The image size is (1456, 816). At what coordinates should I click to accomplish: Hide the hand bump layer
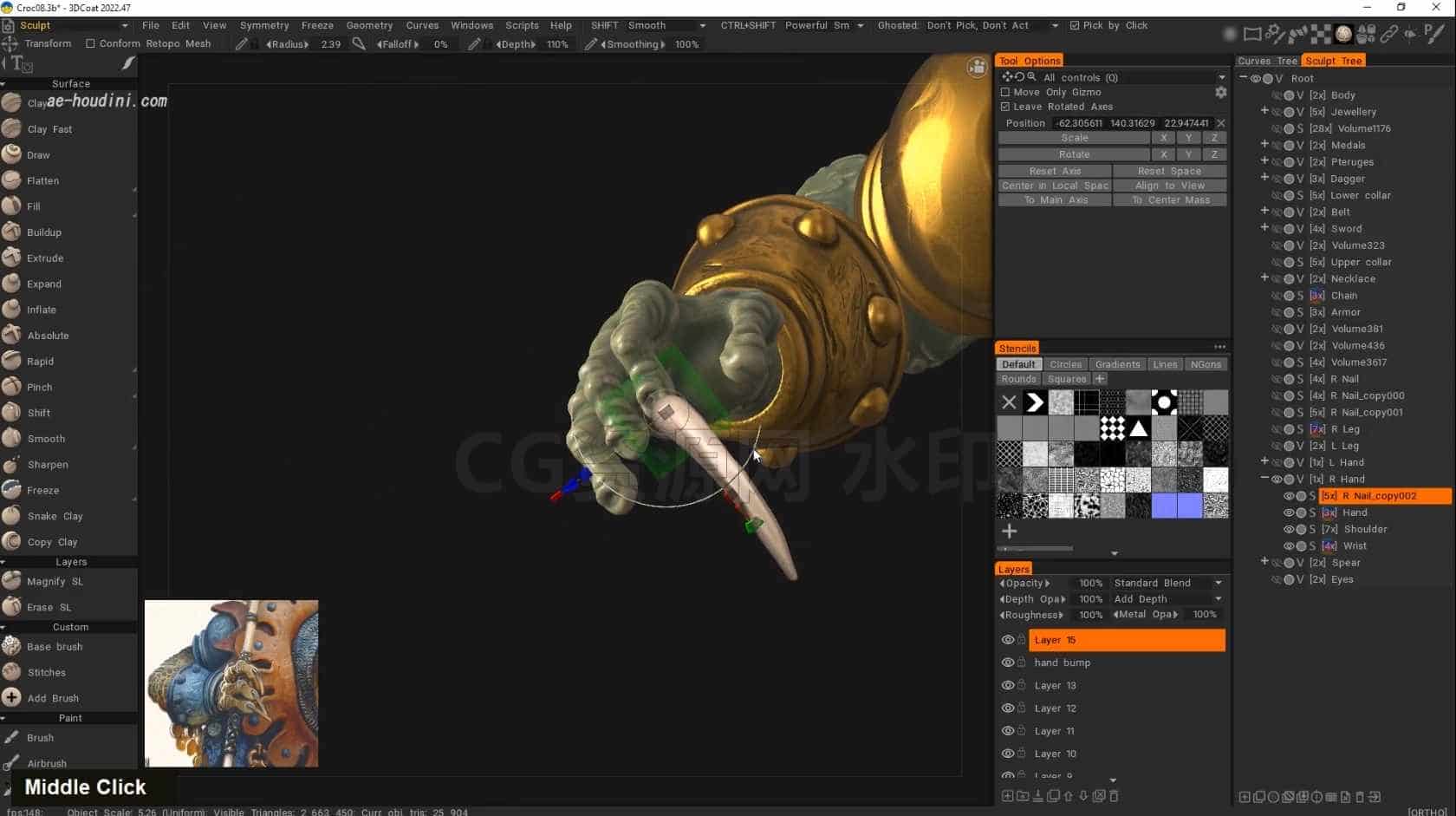click(x=1008, y=663)
